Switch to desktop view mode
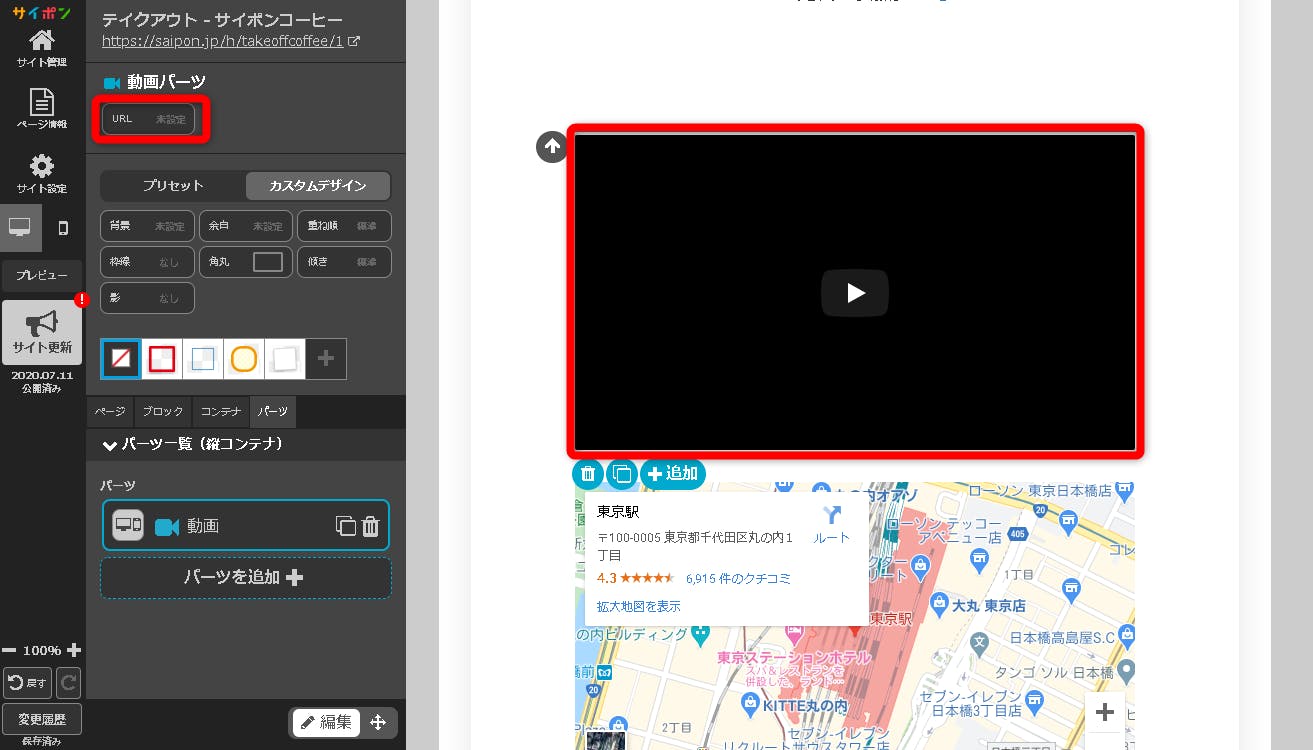Screen dimensions: 1313x750 (20, 228)
